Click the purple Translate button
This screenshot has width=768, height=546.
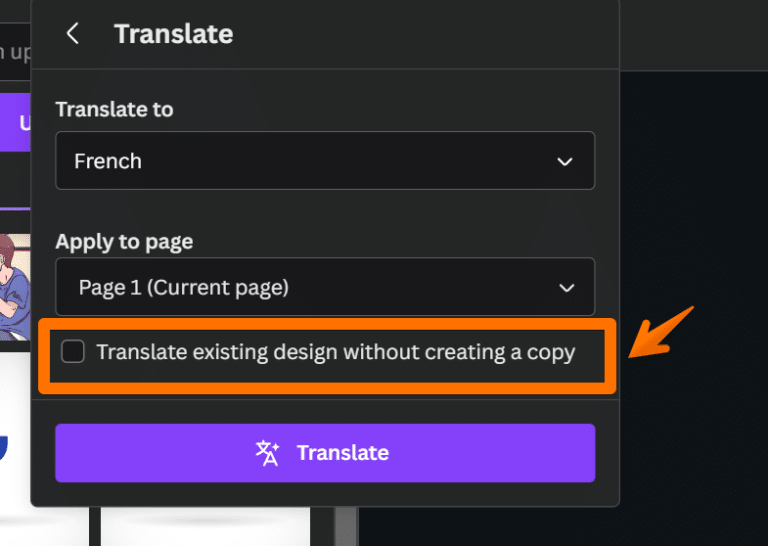pos(325,453)
